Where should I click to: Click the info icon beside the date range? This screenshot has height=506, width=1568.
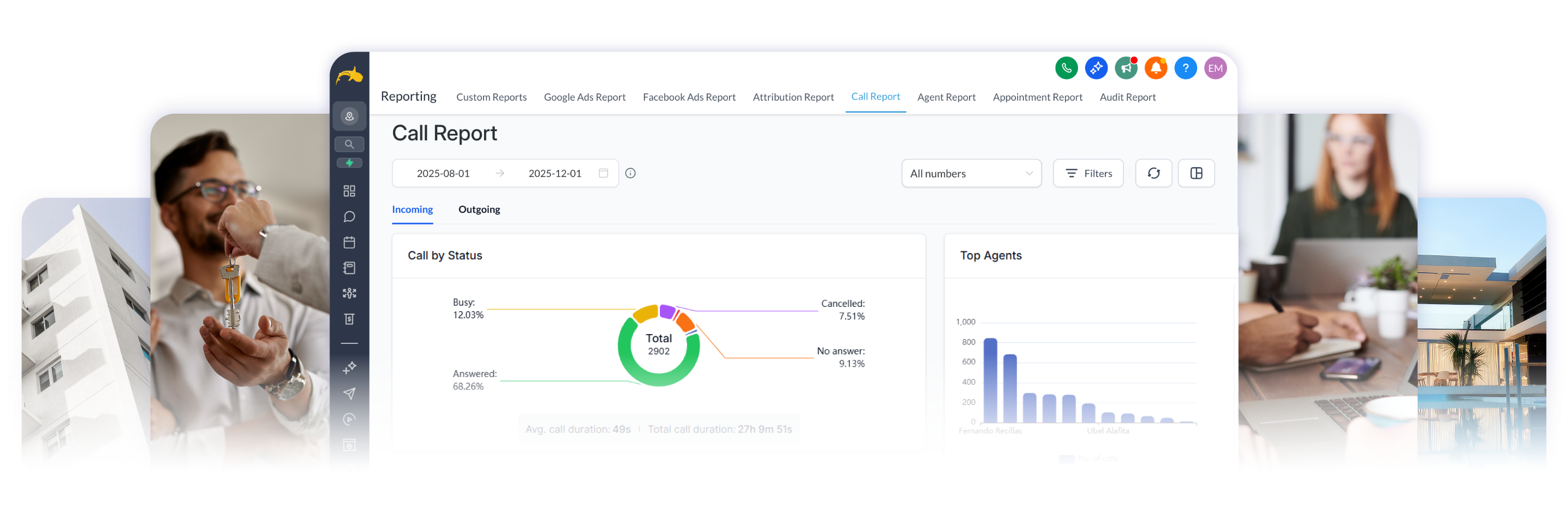tap(630, 174)
